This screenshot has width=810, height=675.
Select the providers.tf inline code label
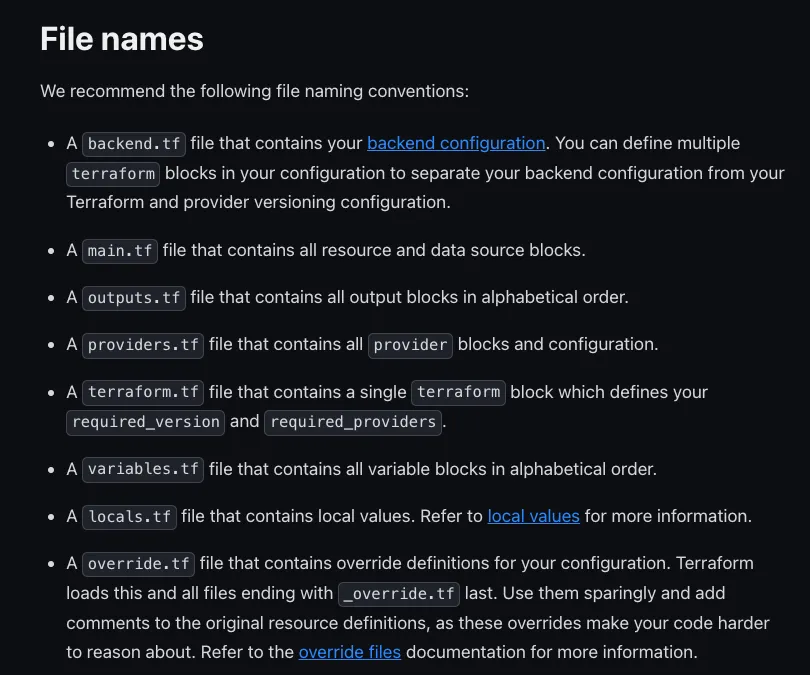tap(143, 344)
